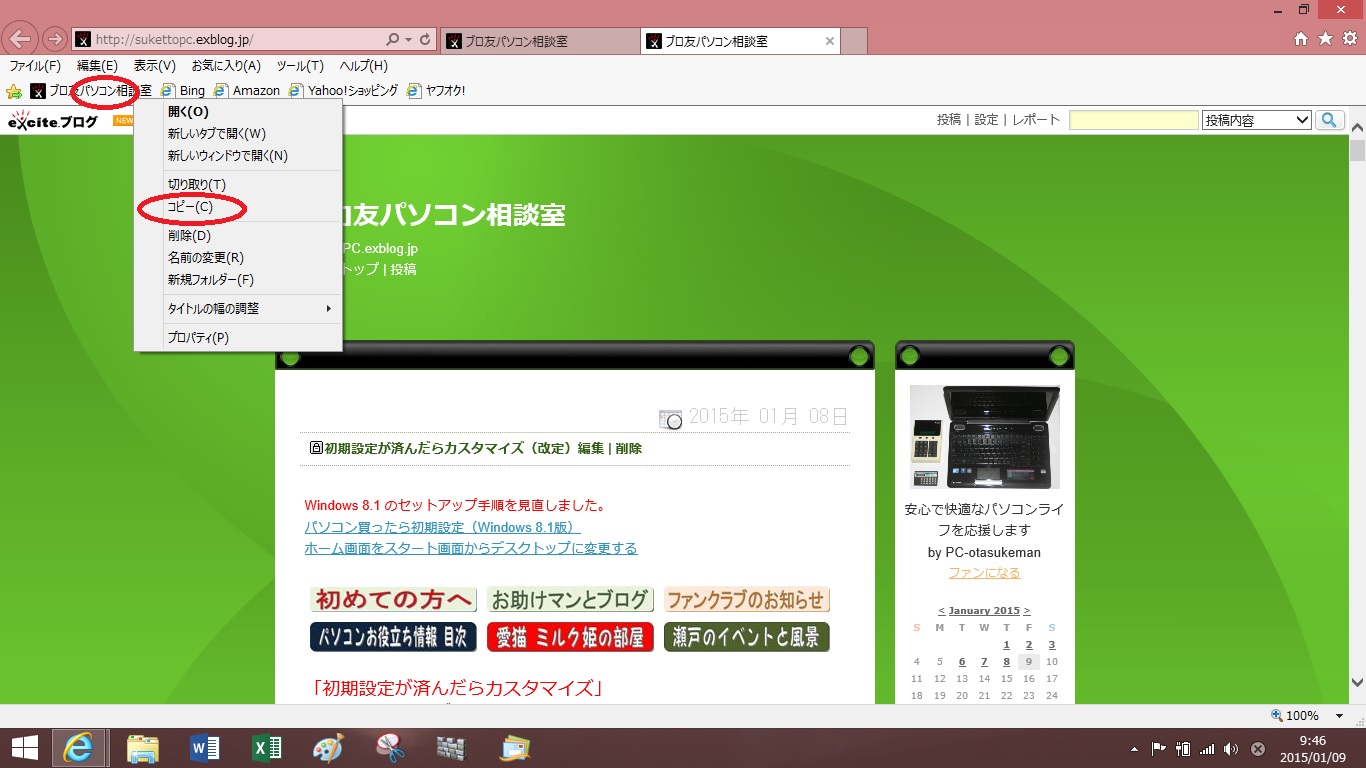Launch Excel from the taskbar
The width and height of the screenshot is (1366, 768).
266,748
